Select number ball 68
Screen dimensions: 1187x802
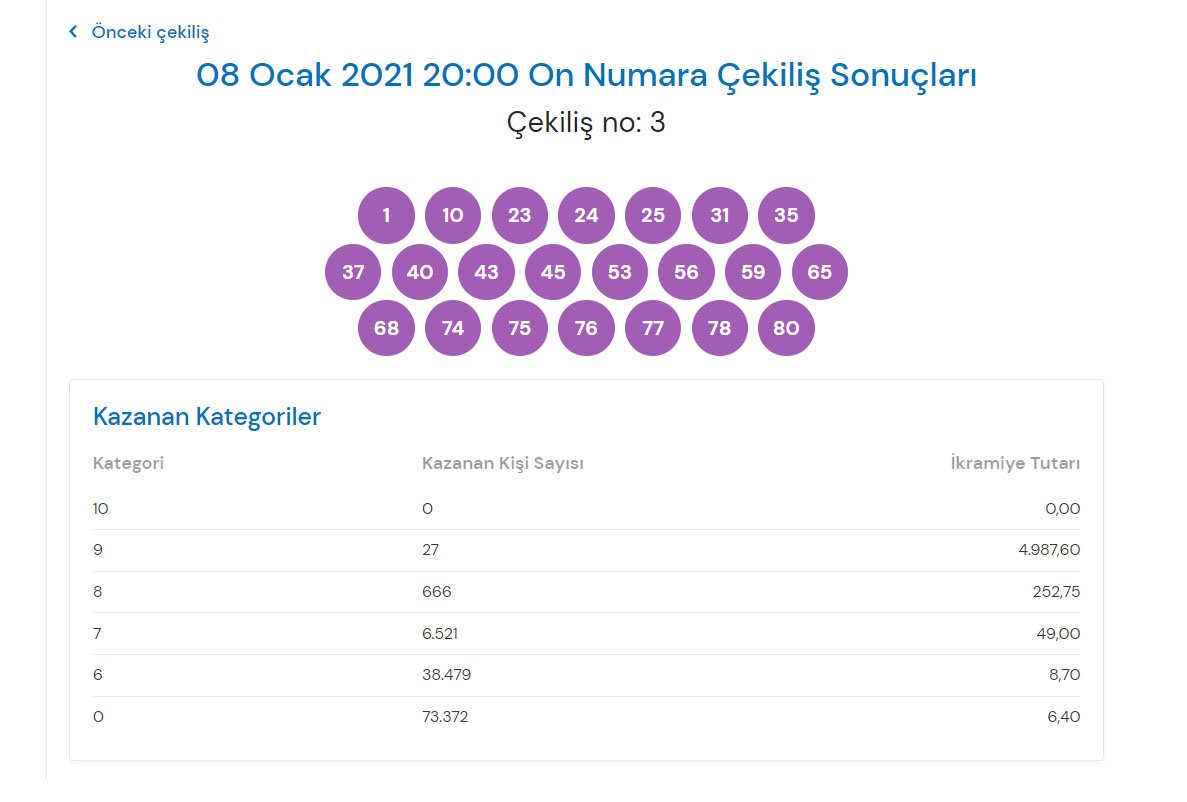[386, 328]
